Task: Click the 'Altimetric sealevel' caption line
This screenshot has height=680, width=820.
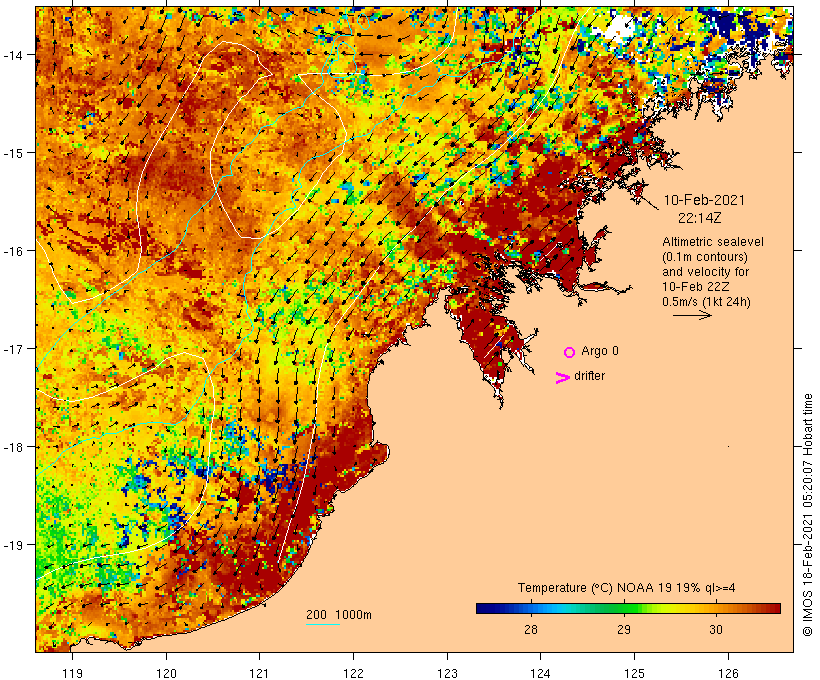Action: tap(713, 242)
